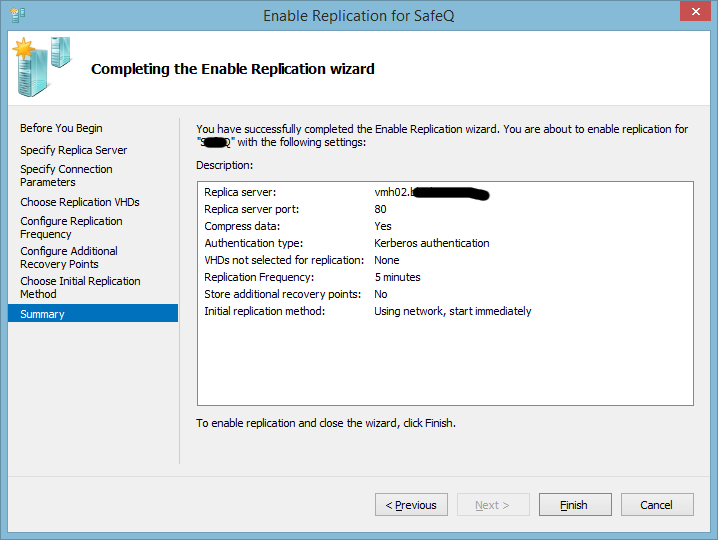Click the greyed-out Next button
This screenshot has height=540, width=718.
tap(493, 505)
